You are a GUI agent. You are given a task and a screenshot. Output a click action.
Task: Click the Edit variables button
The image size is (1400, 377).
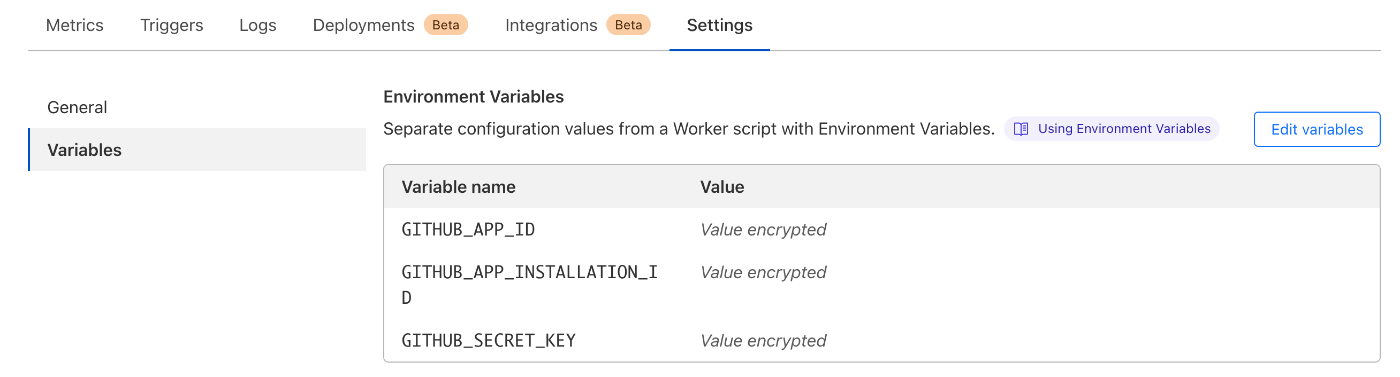(x=1317, y=129)
